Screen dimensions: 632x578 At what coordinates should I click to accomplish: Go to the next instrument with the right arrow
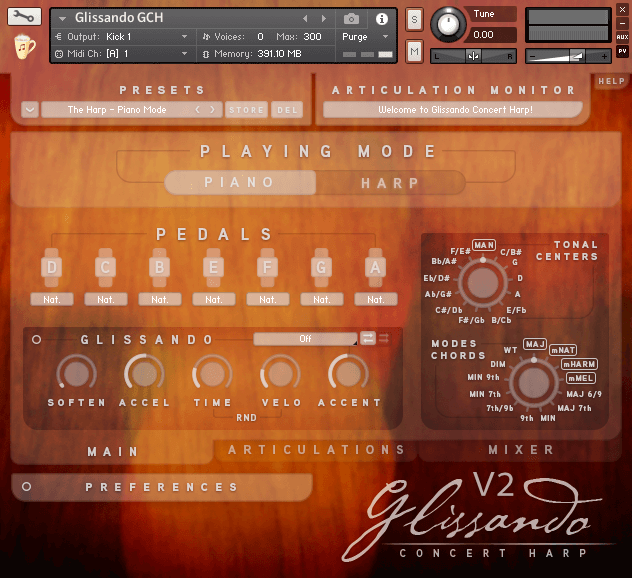pyautogui.click(x=324, y=19)
